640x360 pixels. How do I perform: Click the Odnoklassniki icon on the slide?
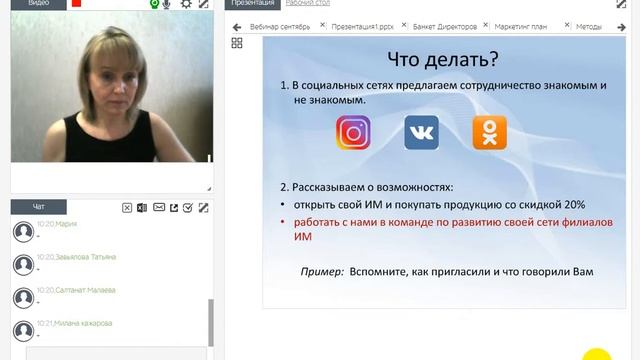[x=490, y=133]
